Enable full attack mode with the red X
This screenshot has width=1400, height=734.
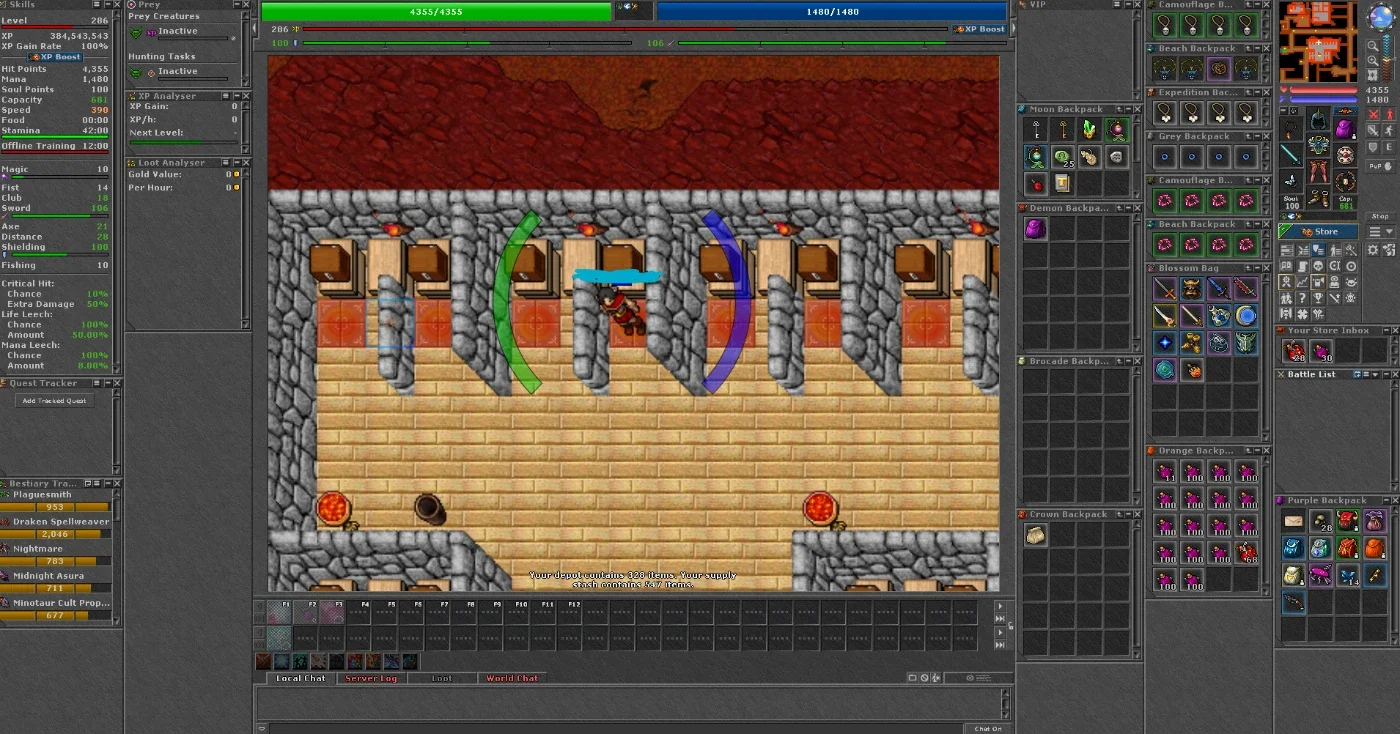tap(1375, 114)
